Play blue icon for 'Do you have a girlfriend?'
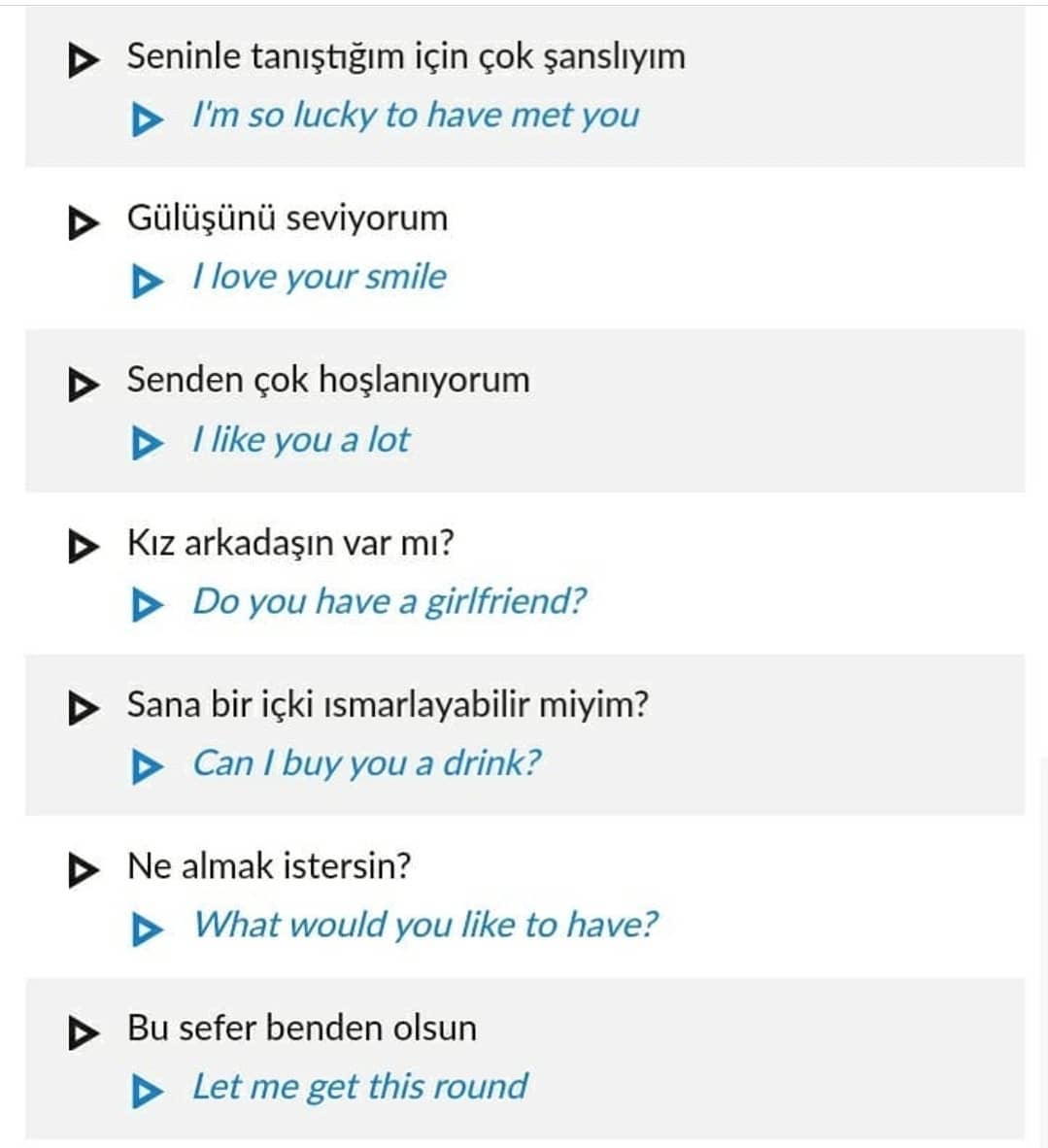This screenshot has height=1148, width=1048. coord(148,605)
